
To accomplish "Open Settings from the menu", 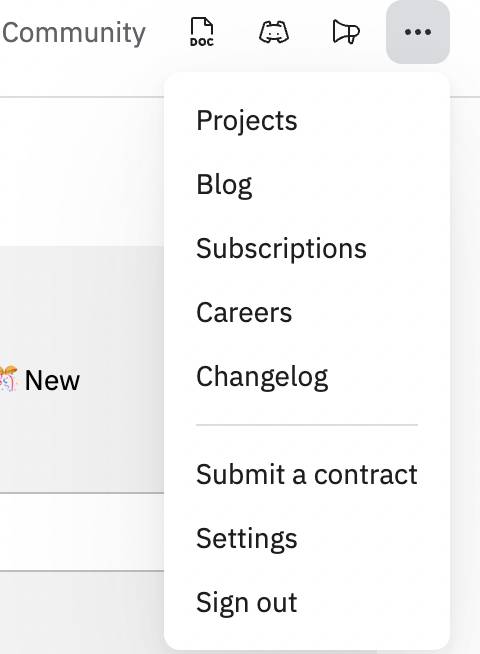I will click(246, 538).
